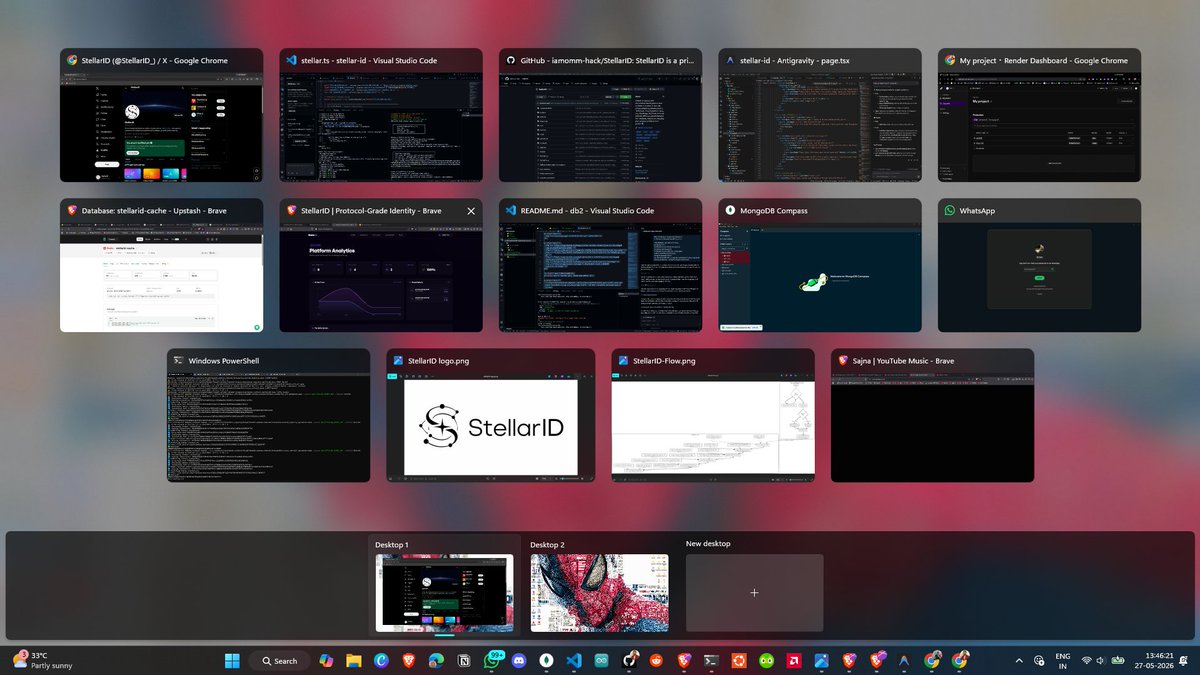
Task: Open Sajna YouTube Music Brave window
Action: pyautogui.click(x=932, y=415)
